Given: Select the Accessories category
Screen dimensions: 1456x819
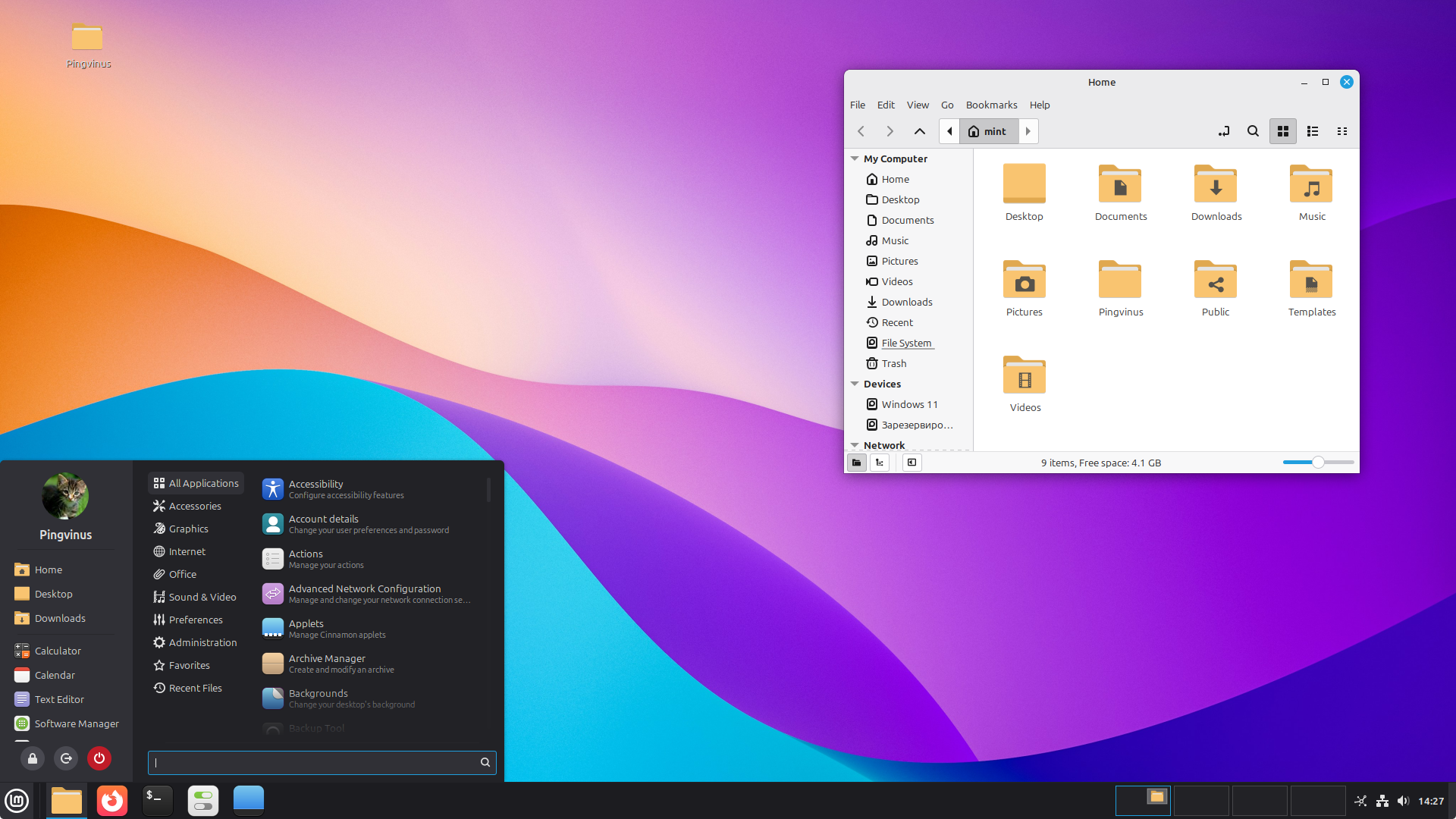Looking at the screenshot, I should pos(193,505).
